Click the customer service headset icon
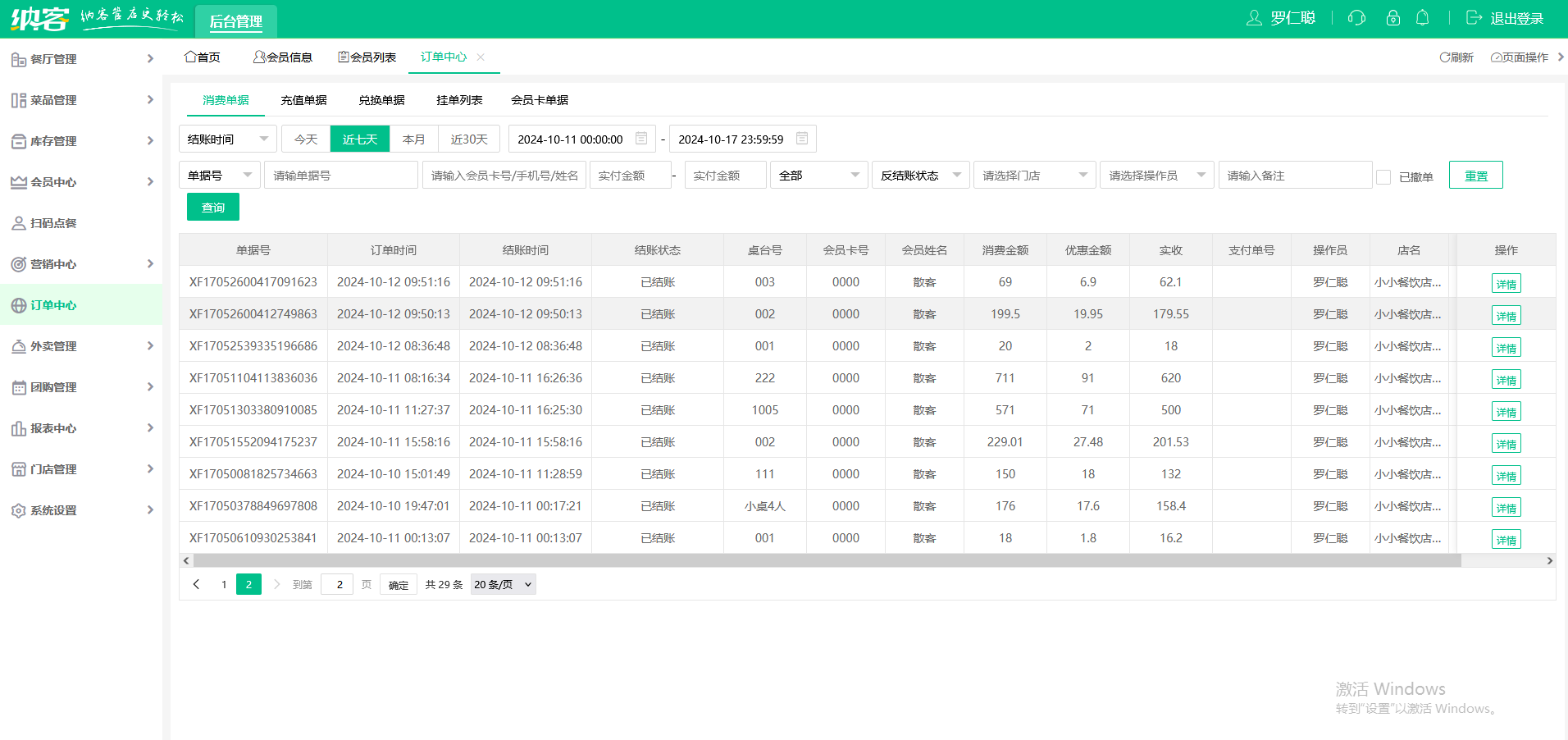The width and height of the screenshot is (1568, 740). 1356,18
